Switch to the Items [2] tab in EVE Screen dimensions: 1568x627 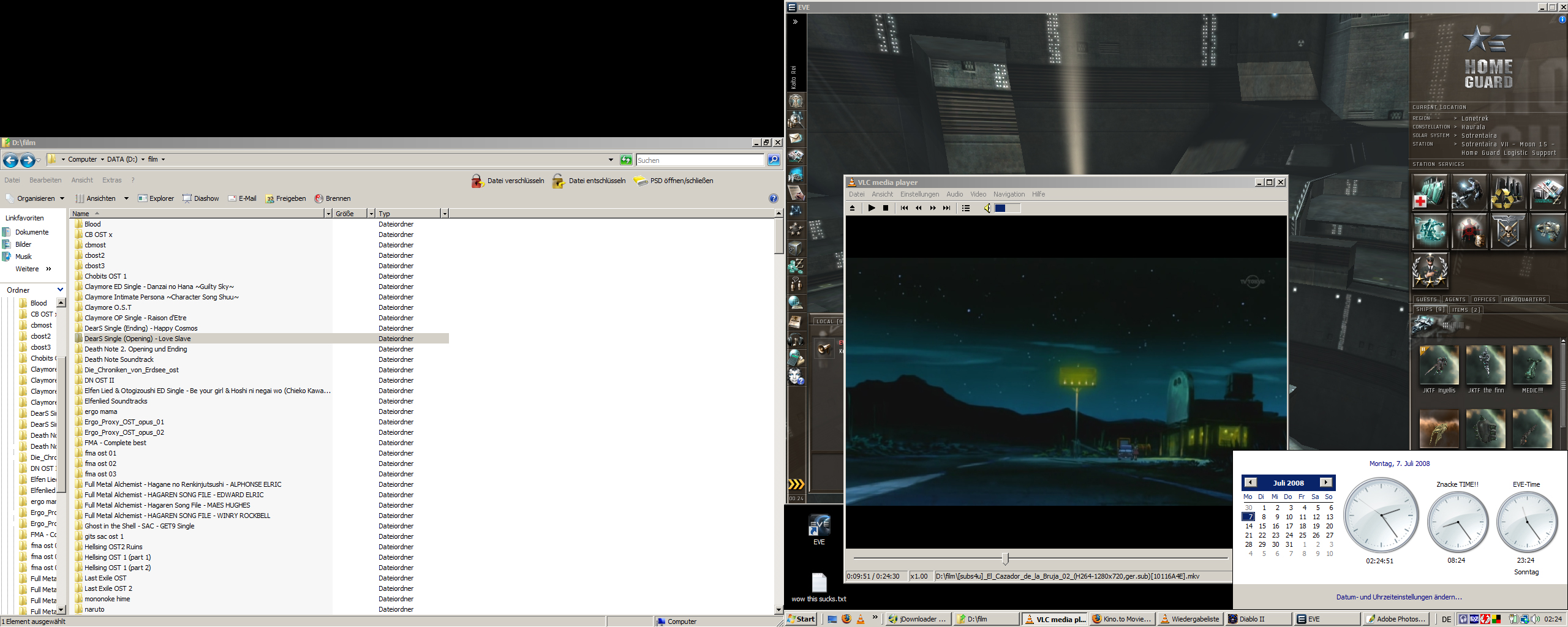(x=1466, y=310)
